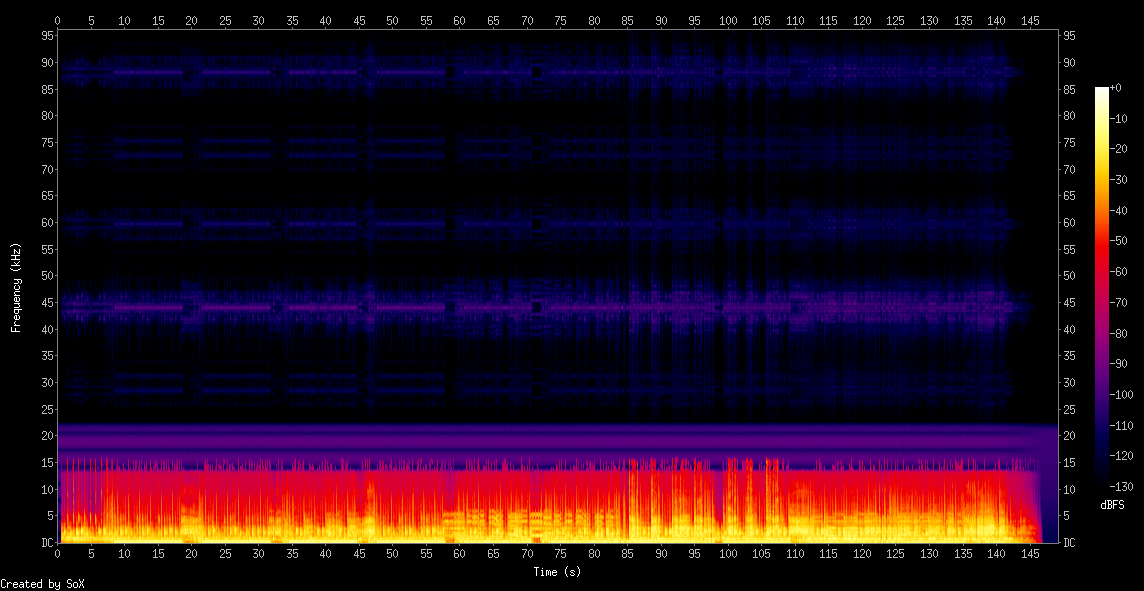1144x591 pixels.
Task: Click "DC" on the left frequency axis
Action: (47, 543)
